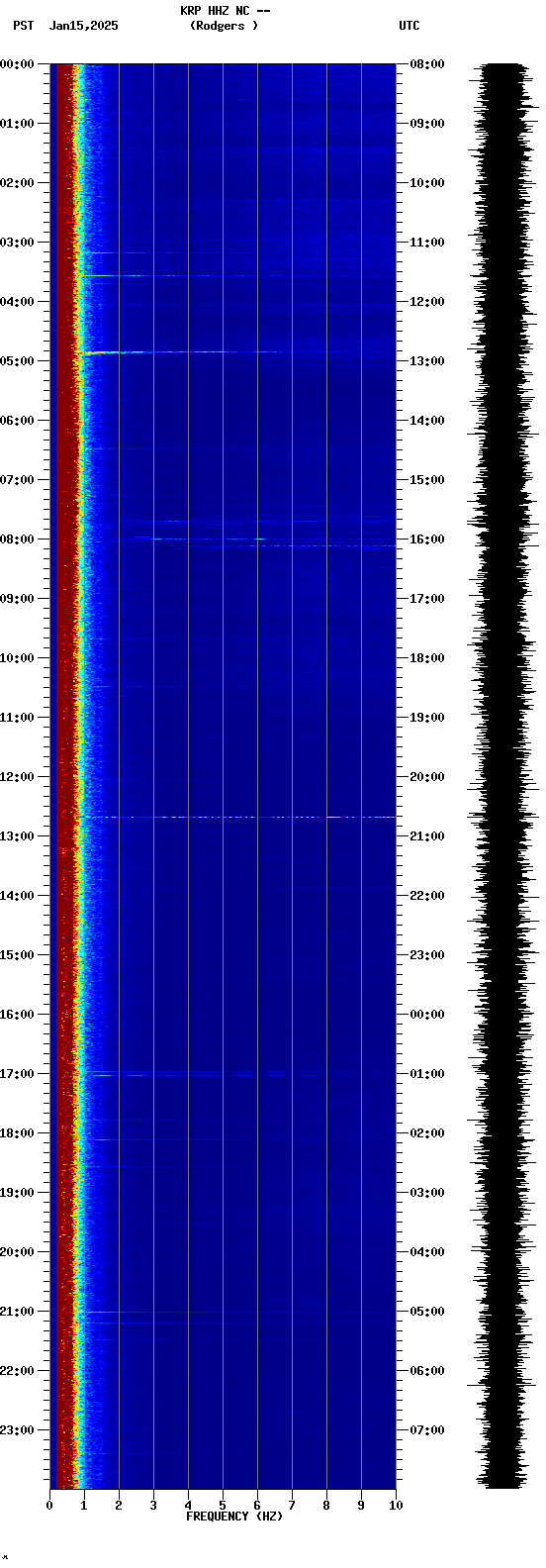Screen dimensions: 546x1568
Task: Click the '04:00' UTC time label on right axis
Action: pyautogui.click(x=427, y=1252)
